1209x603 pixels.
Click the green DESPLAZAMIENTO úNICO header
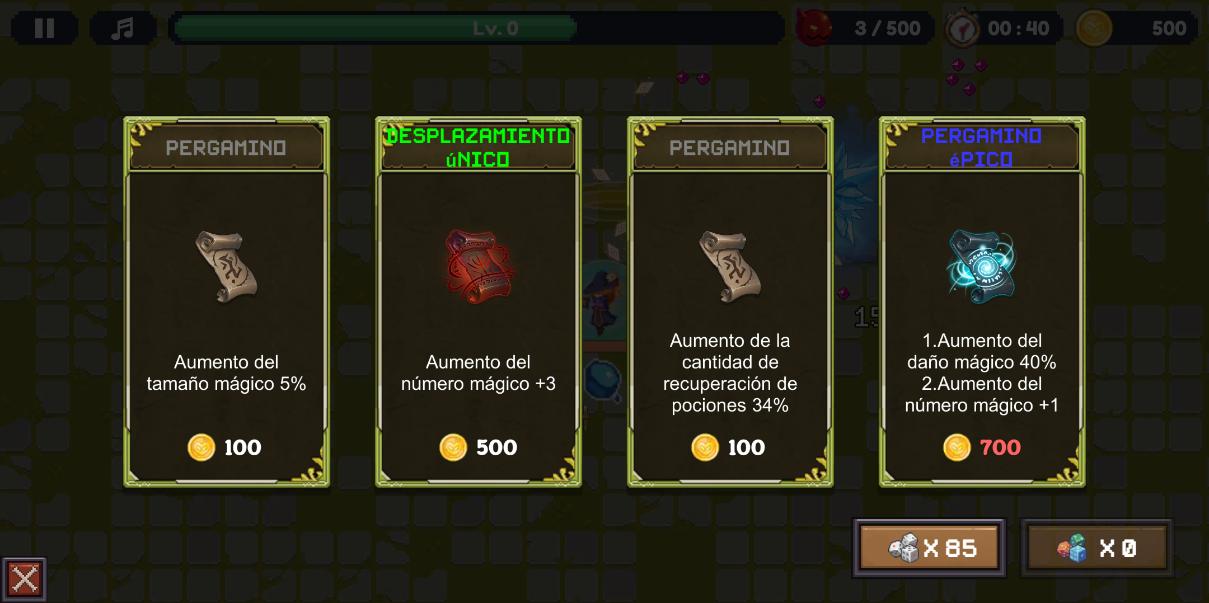478,147
